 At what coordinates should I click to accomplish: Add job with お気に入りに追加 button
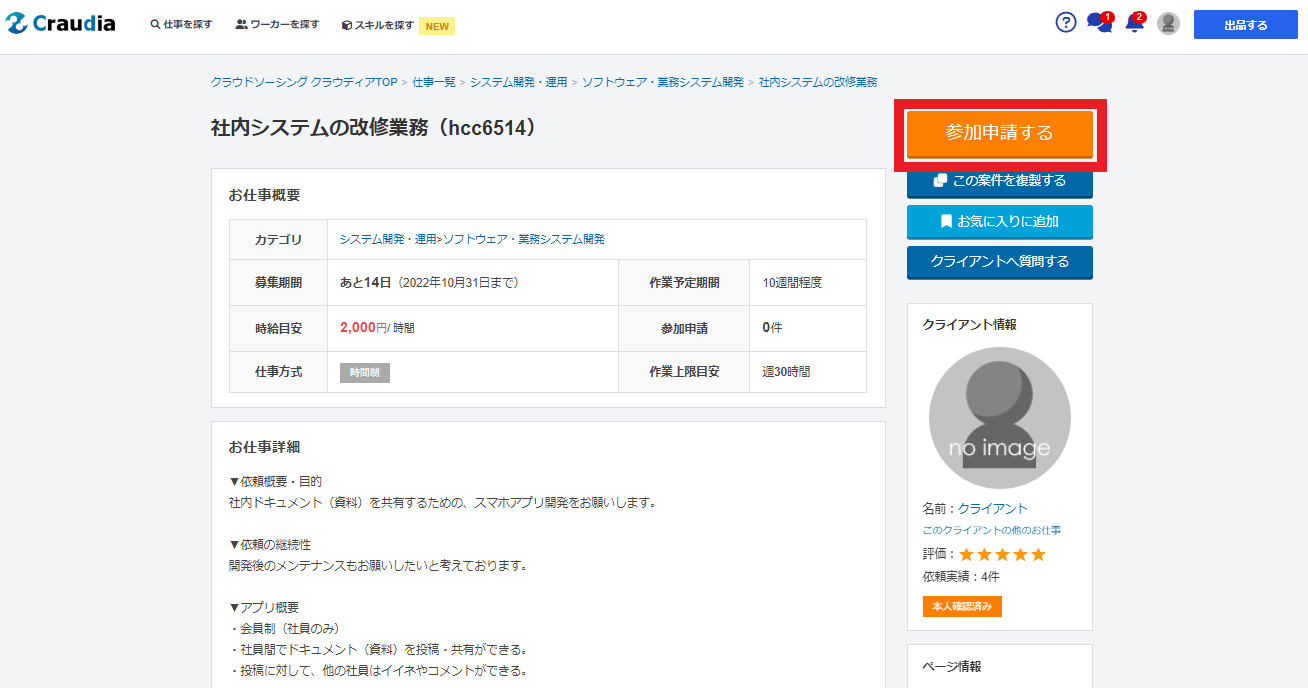pos(999,221)
